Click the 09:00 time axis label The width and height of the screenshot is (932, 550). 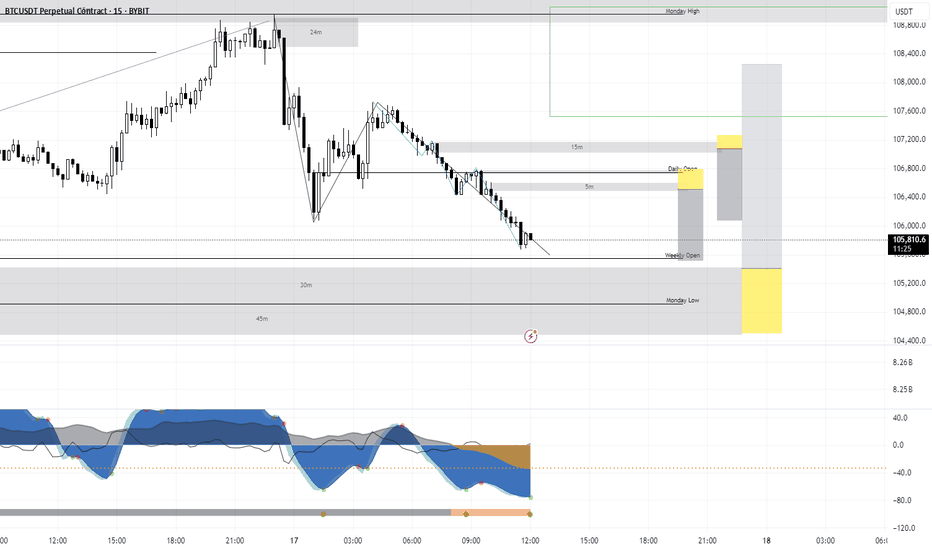471,540
